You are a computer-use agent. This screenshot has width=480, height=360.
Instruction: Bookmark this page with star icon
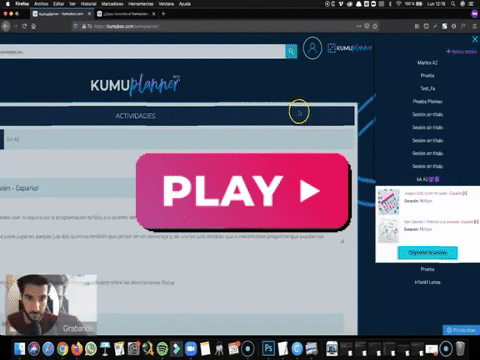coord(375,26)
